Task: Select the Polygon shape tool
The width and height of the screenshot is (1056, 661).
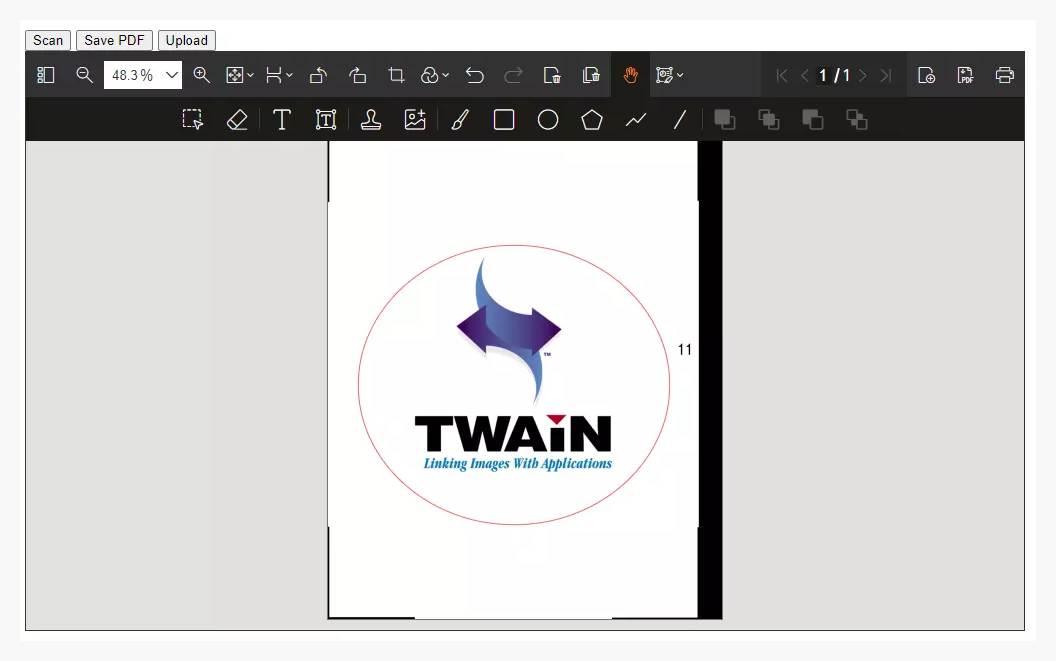Action: point(592,120)
